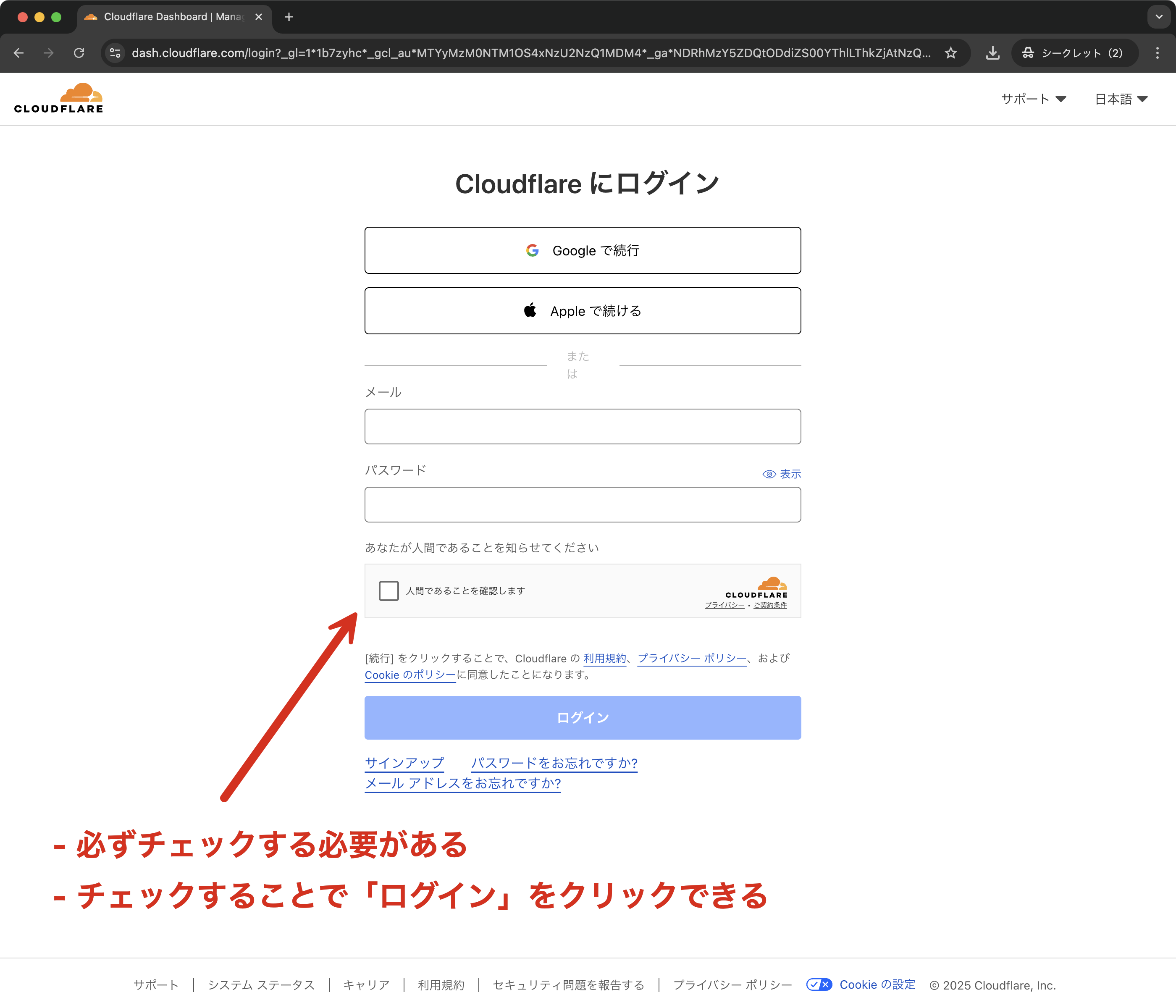This screenshot has width=1176, height=1008.
Task: Open captcha ご契約条件 link
Action: [770, 605]
